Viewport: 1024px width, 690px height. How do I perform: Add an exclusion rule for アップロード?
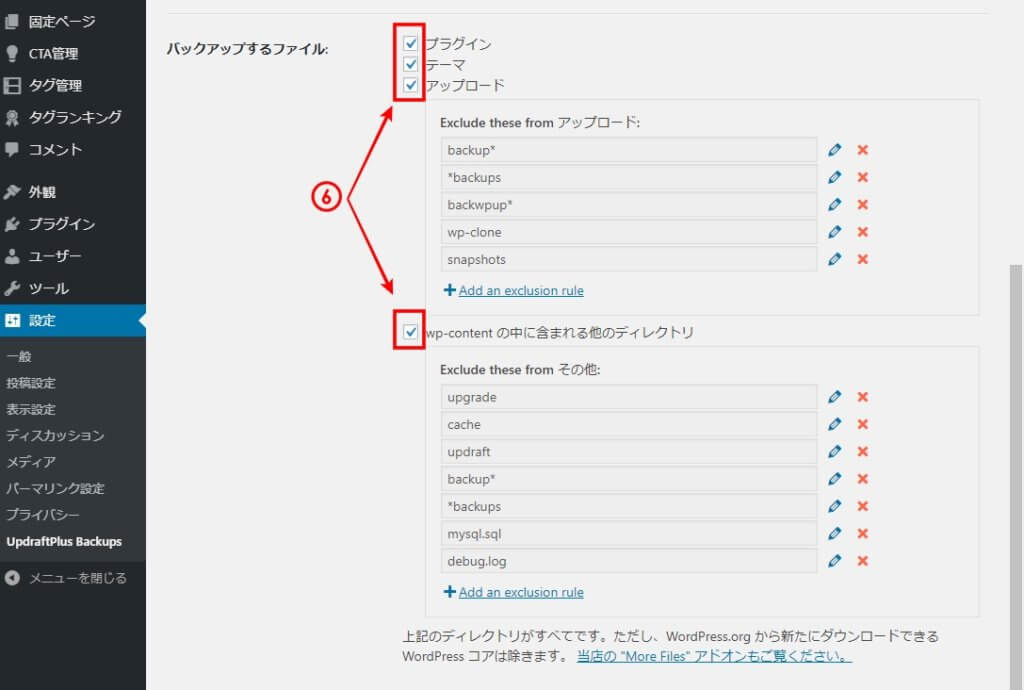pyautogui.click(x=520, y=291)
